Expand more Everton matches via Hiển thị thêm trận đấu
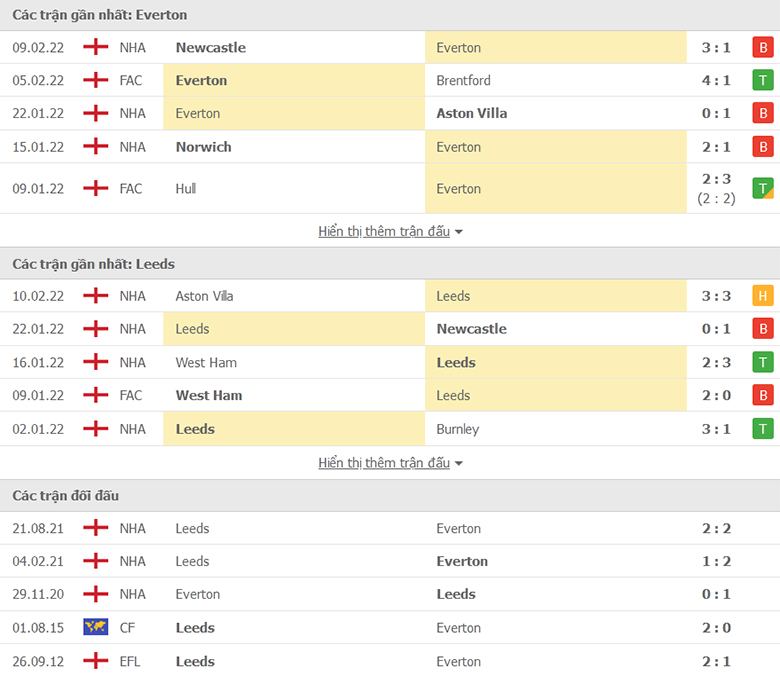780x676 pixels. (x=384, y=231)
